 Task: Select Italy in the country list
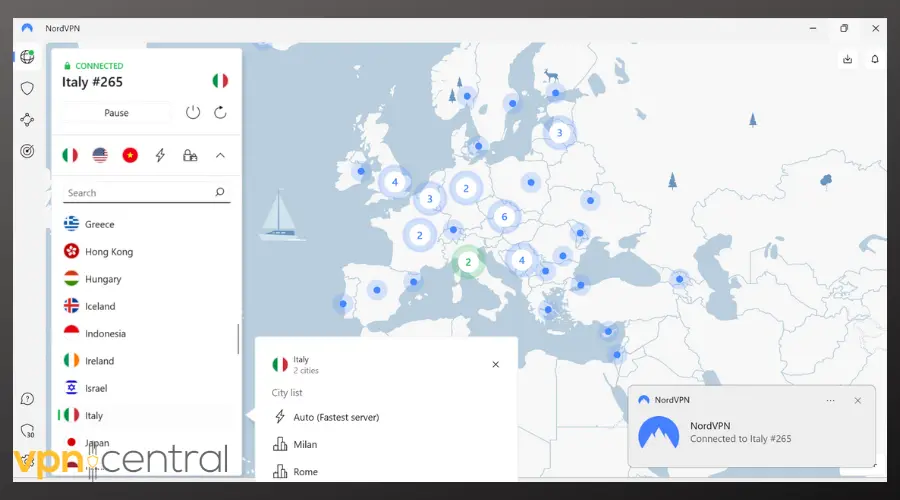pos(146,416)
